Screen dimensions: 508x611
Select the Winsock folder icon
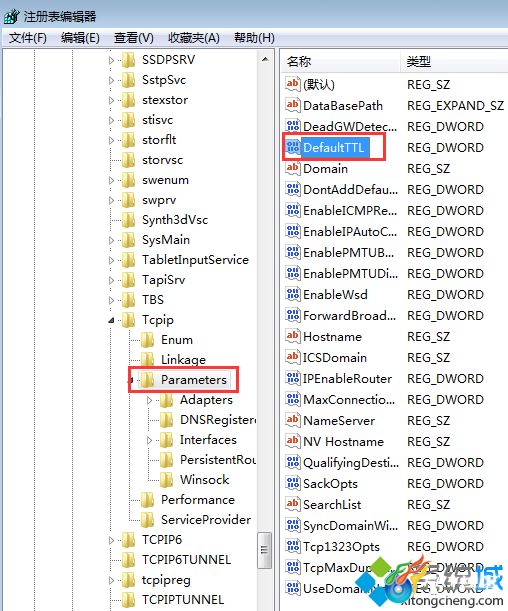tap(167, 479)
